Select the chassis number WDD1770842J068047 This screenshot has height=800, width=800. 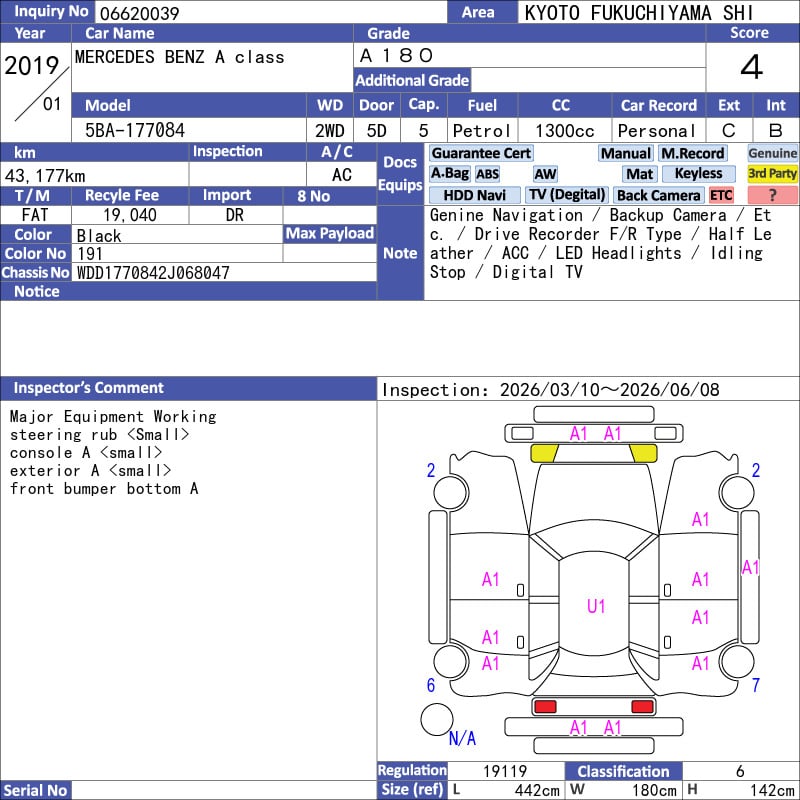153,273
